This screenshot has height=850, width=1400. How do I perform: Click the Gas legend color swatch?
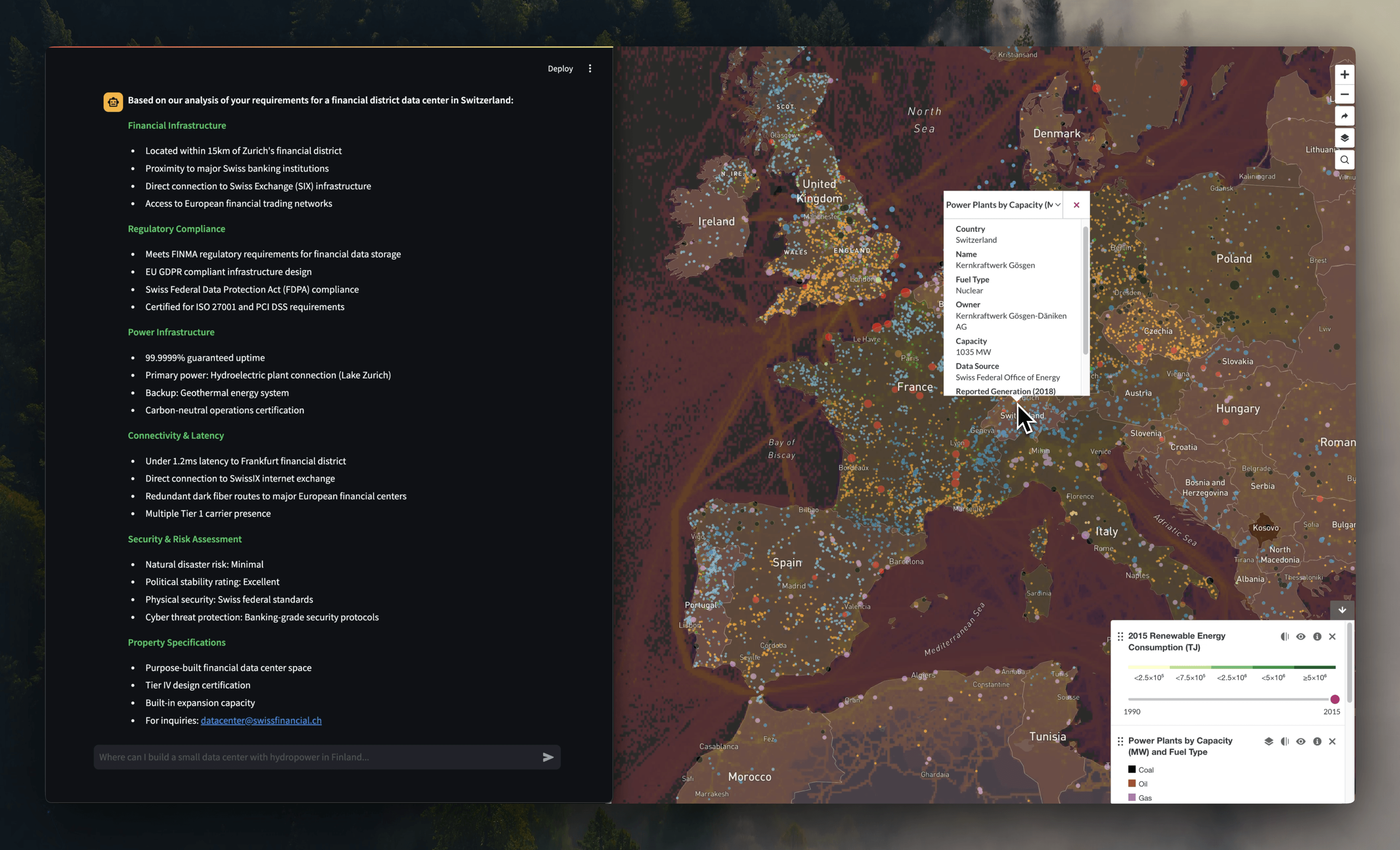[x=1132, y=798]
